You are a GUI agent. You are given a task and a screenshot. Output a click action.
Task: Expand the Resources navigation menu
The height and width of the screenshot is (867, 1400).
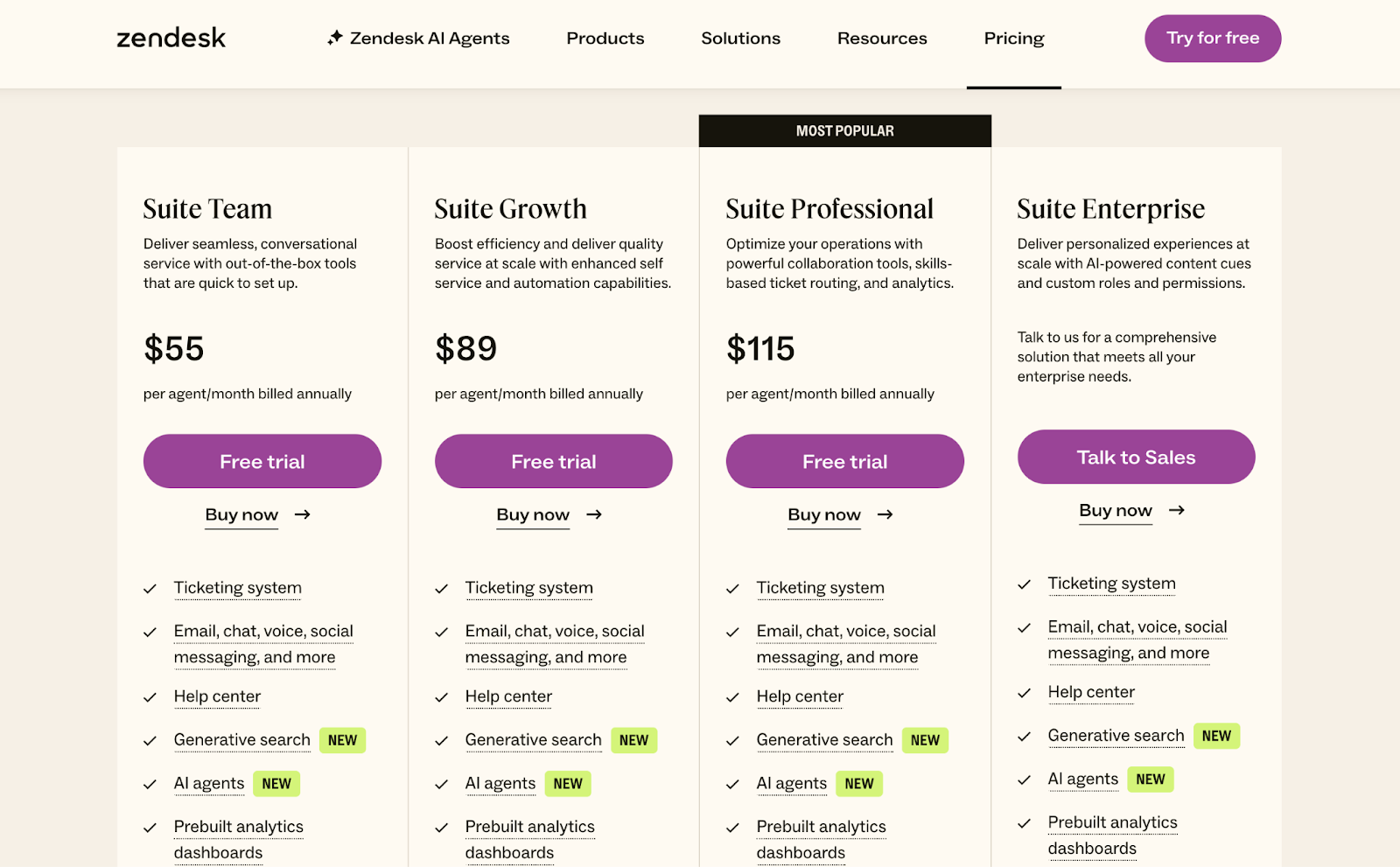tap(882, 38)
